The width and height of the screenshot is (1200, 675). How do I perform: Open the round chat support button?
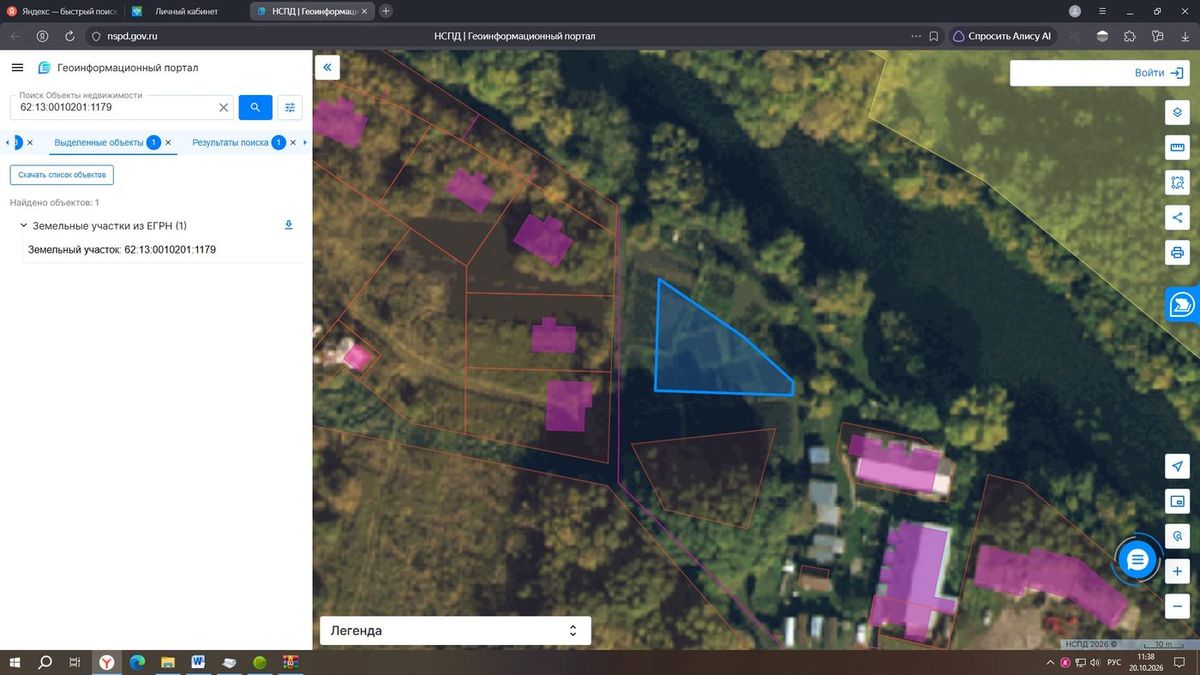click(1137, 560)
